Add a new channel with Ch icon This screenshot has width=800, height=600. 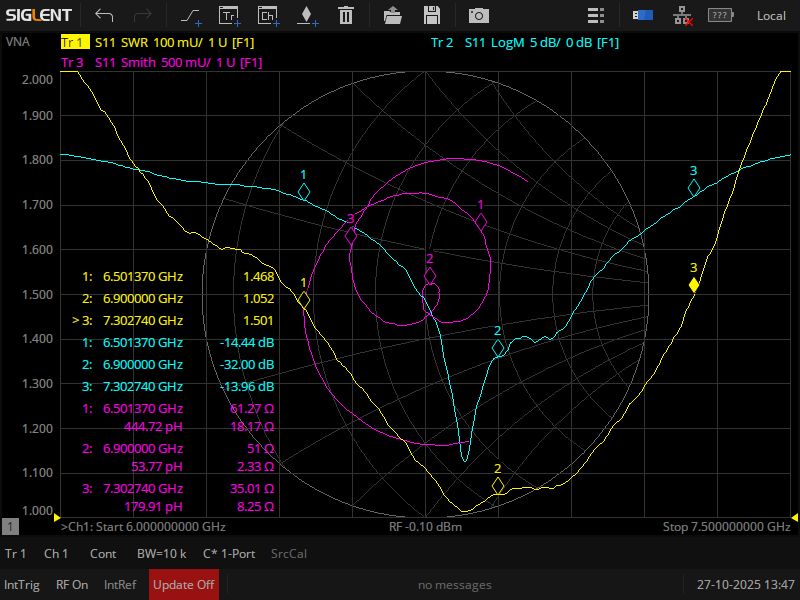267,15
